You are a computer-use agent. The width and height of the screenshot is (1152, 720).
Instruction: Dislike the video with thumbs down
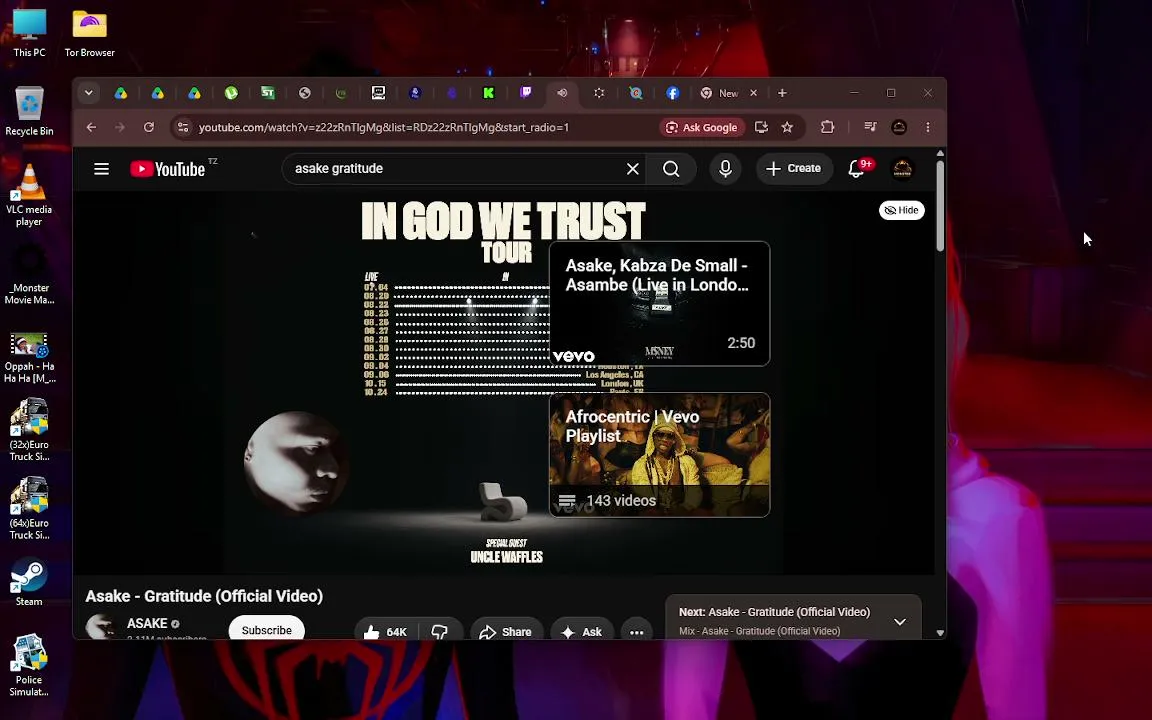coord(439,632)
